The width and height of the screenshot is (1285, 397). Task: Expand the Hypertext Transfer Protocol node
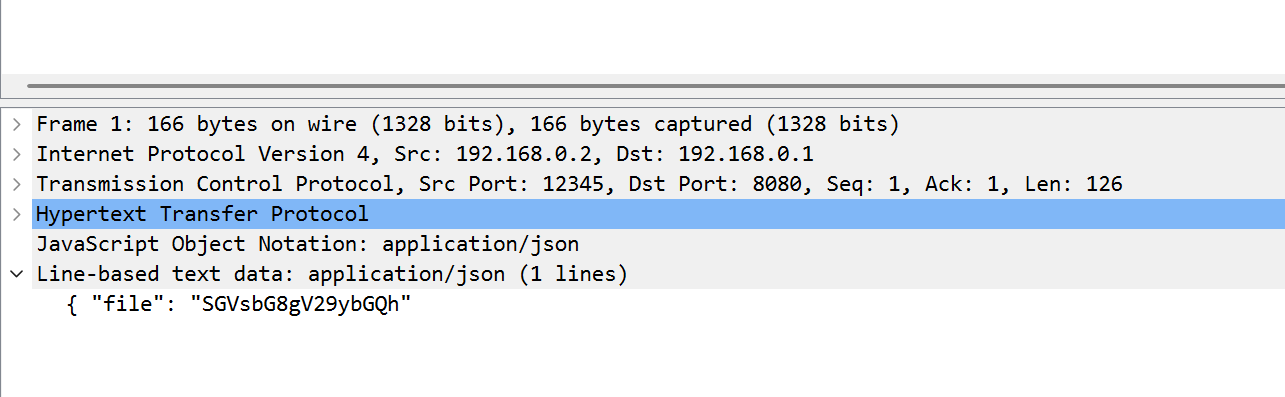click(x=16, y=214)
